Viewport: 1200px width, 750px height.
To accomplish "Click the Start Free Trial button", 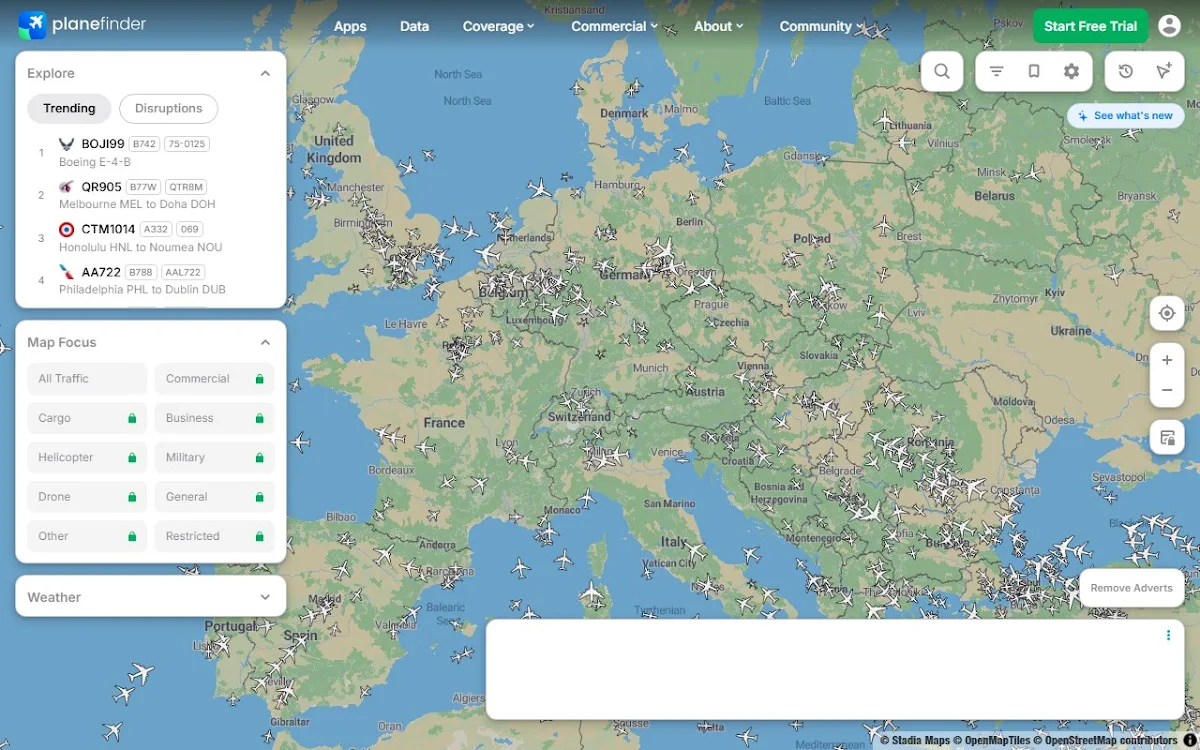I will coord(1090,26).
